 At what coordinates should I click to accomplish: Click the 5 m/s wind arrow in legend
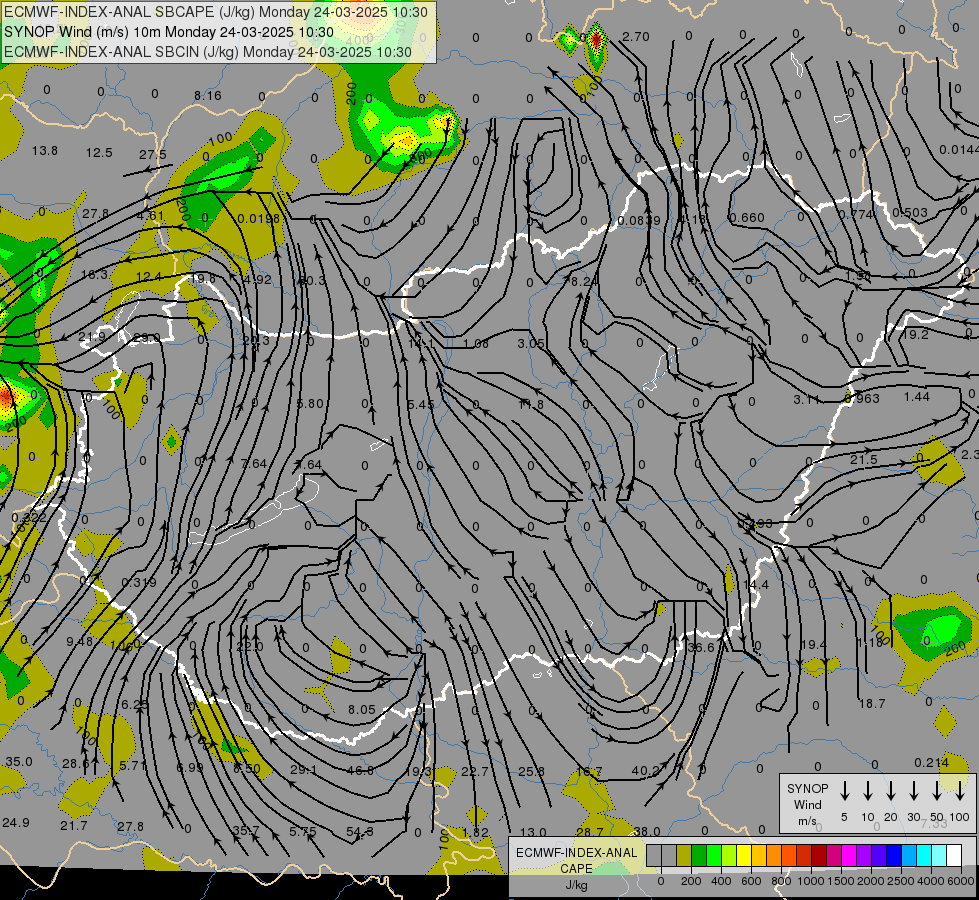(845, 790)
